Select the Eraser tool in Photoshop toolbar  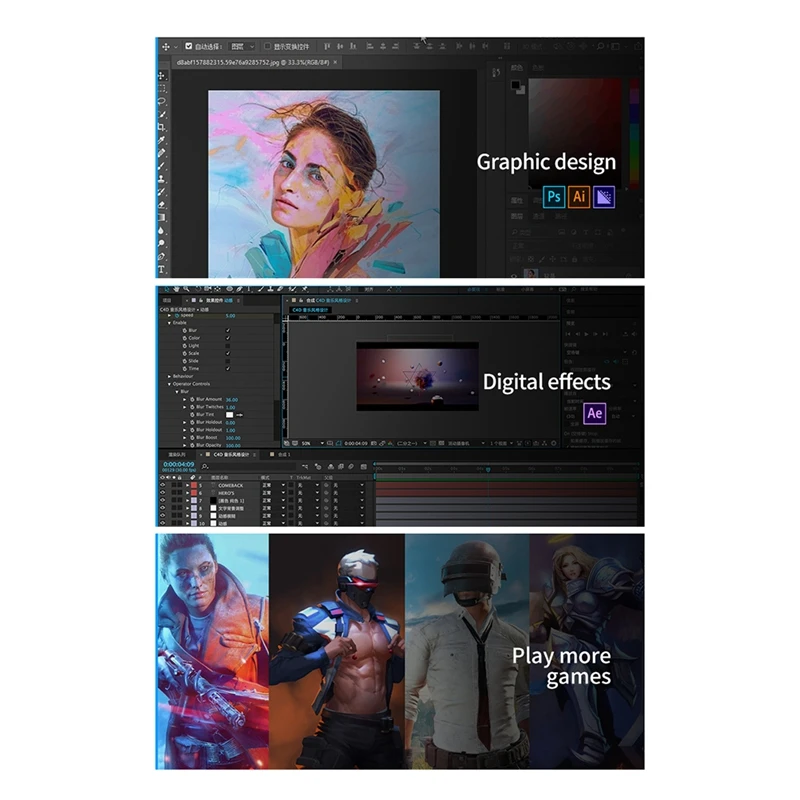162,205
